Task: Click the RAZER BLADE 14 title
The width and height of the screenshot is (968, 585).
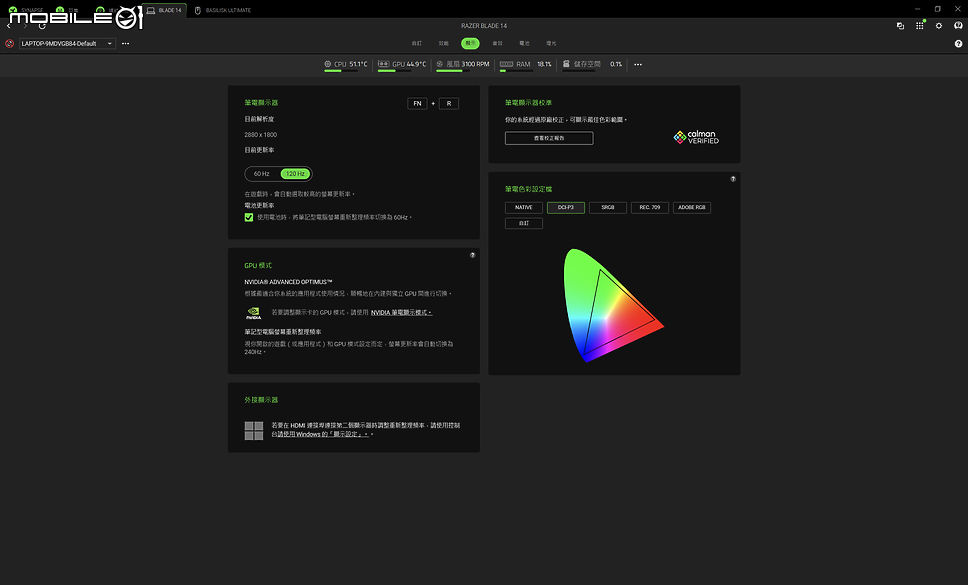Action: [484, 26]
